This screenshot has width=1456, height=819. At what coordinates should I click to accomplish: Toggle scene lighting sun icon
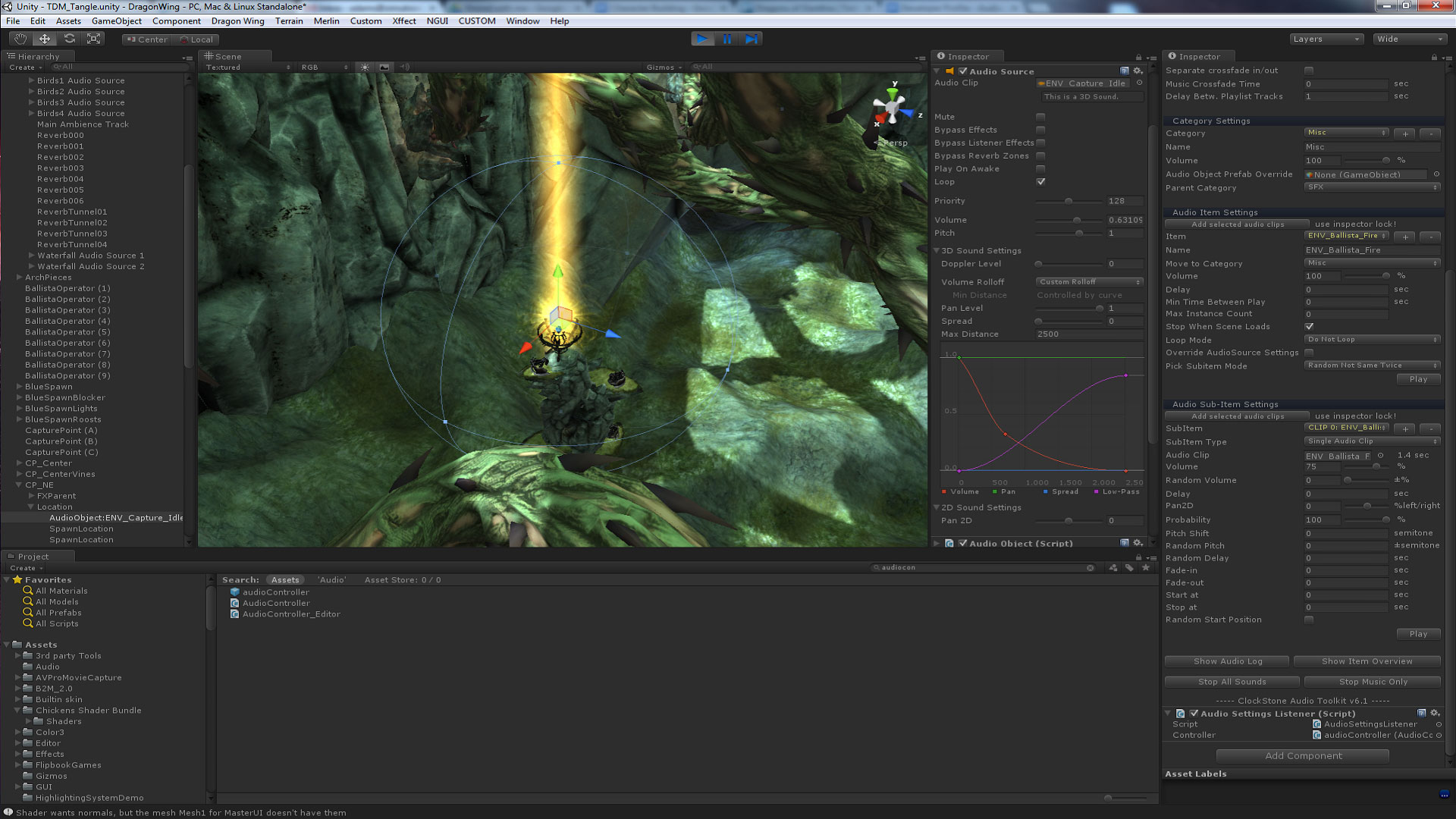tap(365, 67)
